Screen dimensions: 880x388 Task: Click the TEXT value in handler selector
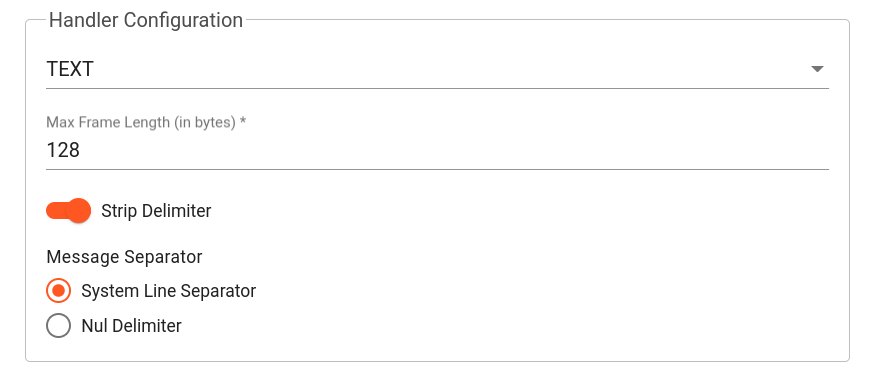click(x=70, y=69)
